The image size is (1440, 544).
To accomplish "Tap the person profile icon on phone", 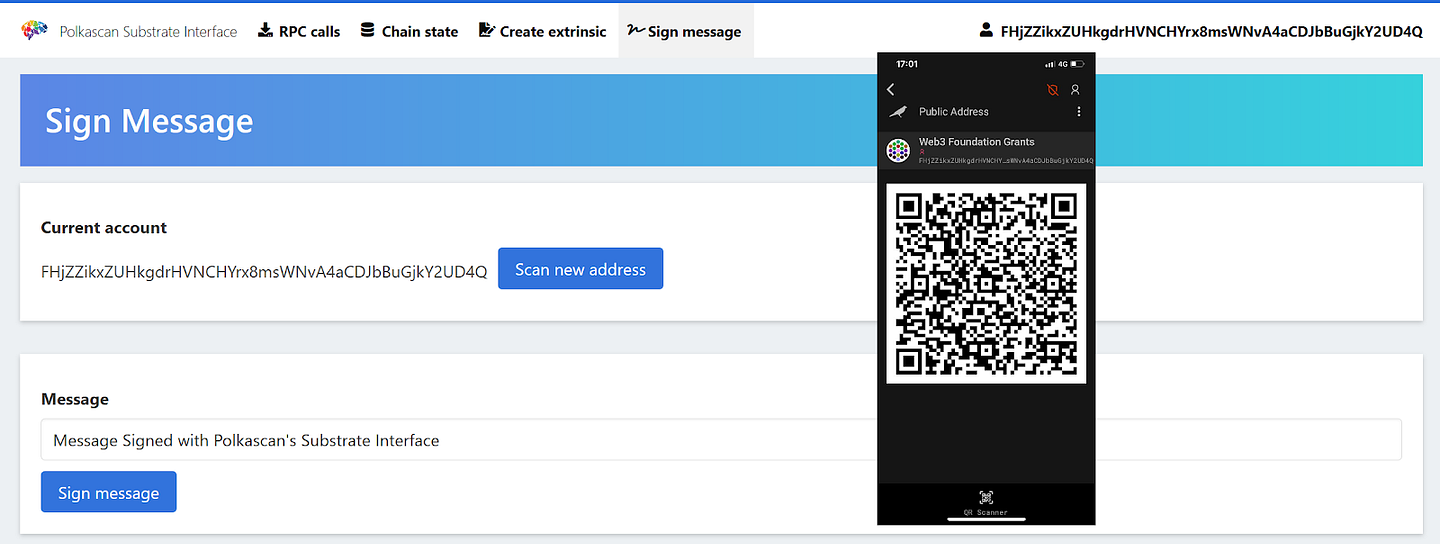I will (1075, 90).
